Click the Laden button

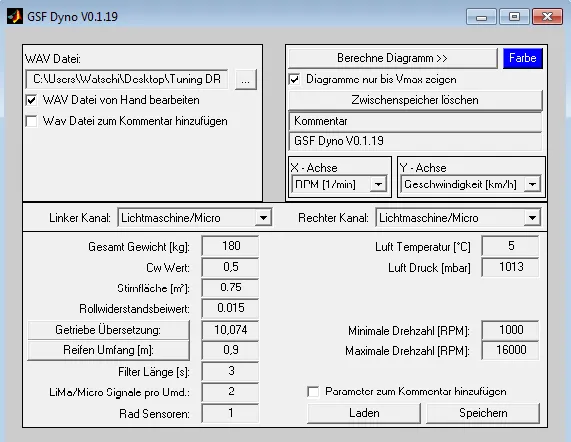pyautogui.click(x=364, y=413)
